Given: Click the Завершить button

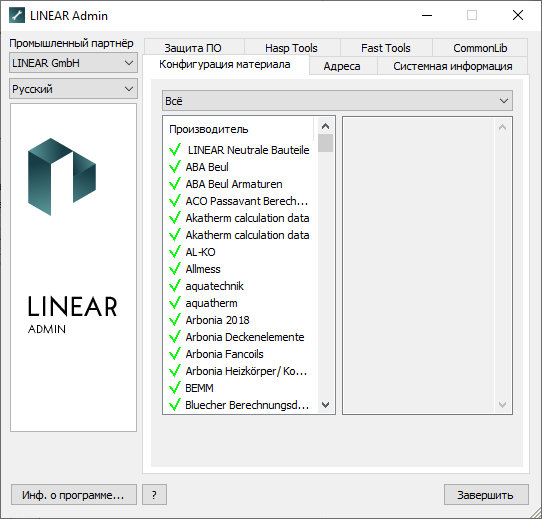Looking at the screenshot, I should pyautogui.click(x=486, y=495).
